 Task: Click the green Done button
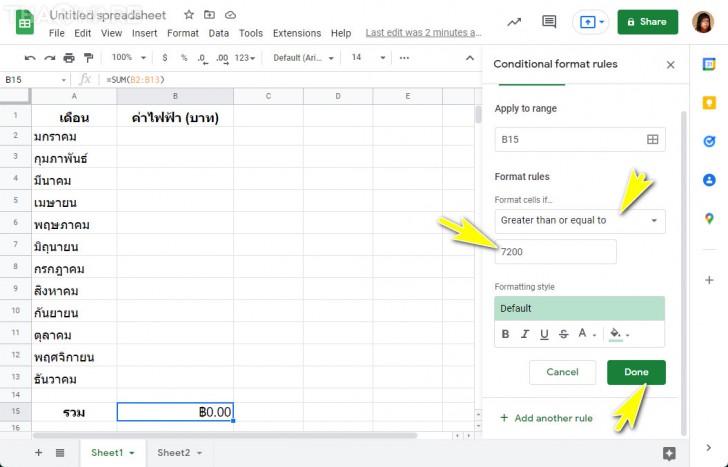[x=636, y=372]
